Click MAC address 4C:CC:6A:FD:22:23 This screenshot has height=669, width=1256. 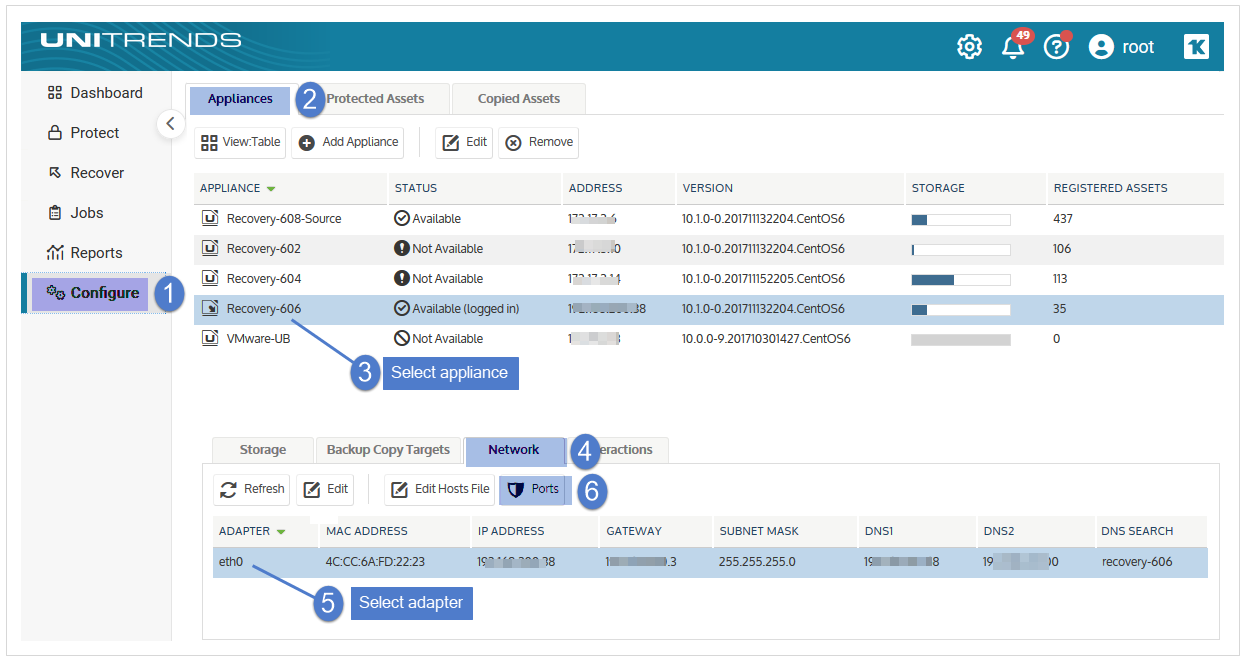coord(375,562)
